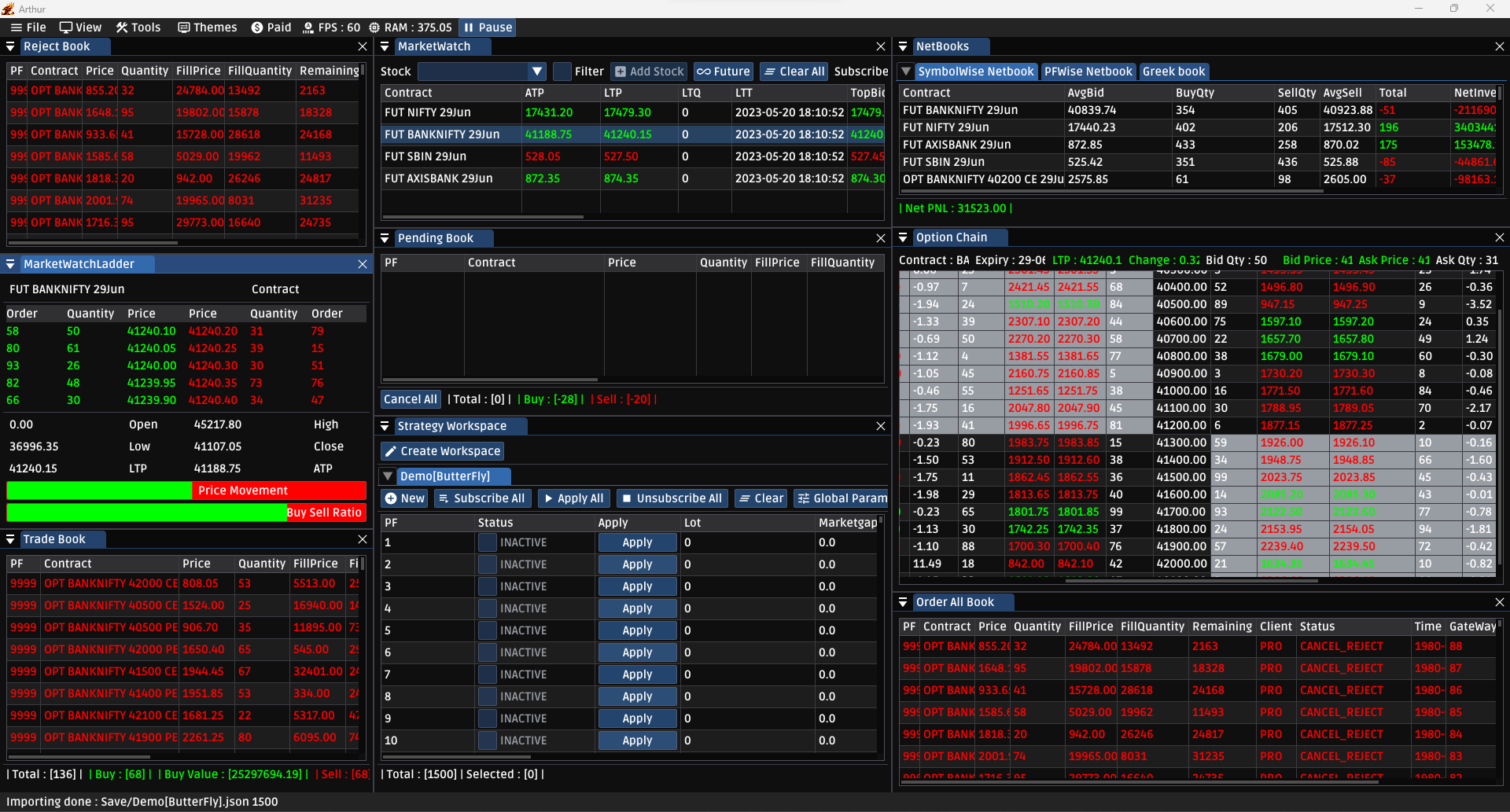Image resolution: width=1510 pixels, height=812 pixels.
Task: Click the Future button
Action: tap(724, 72)
